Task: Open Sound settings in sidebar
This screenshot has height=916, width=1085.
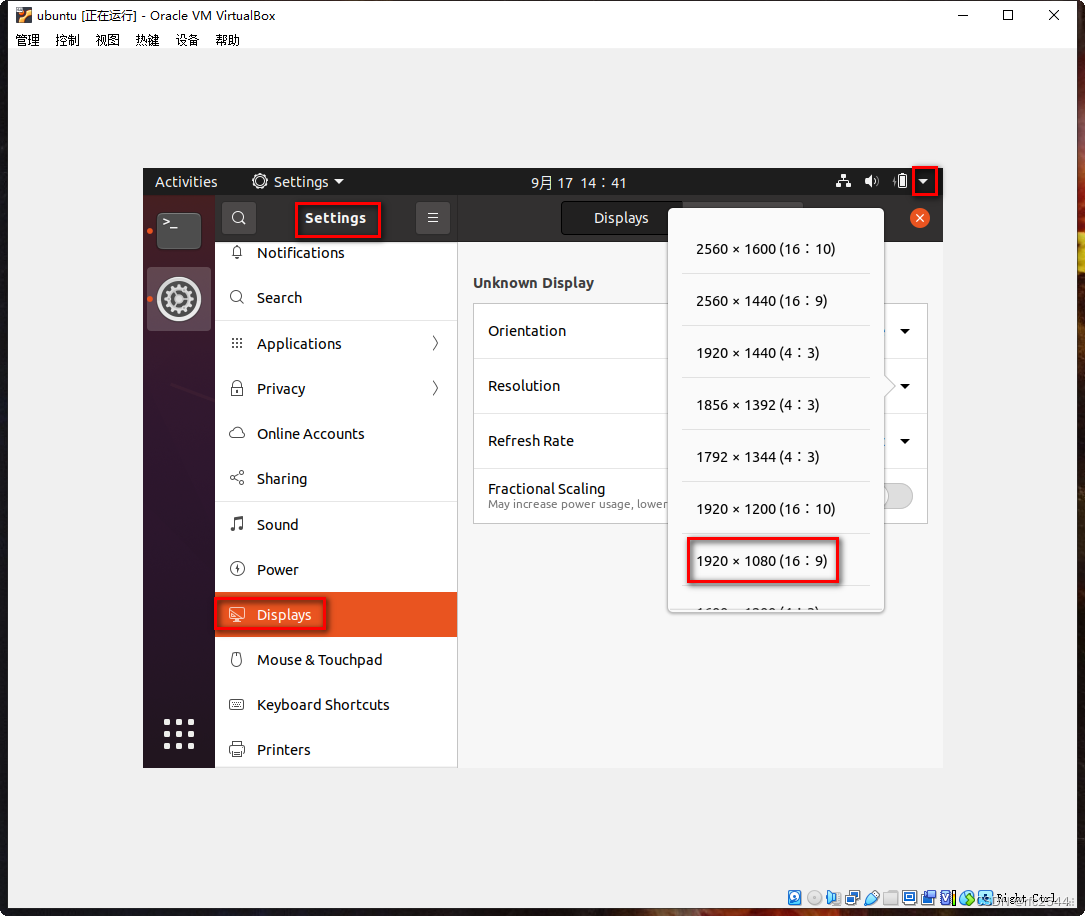Action: point(336,524)
